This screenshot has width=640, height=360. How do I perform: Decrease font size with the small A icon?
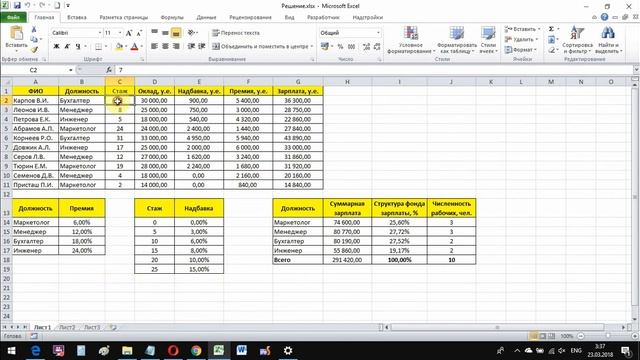tap(139, 33)
